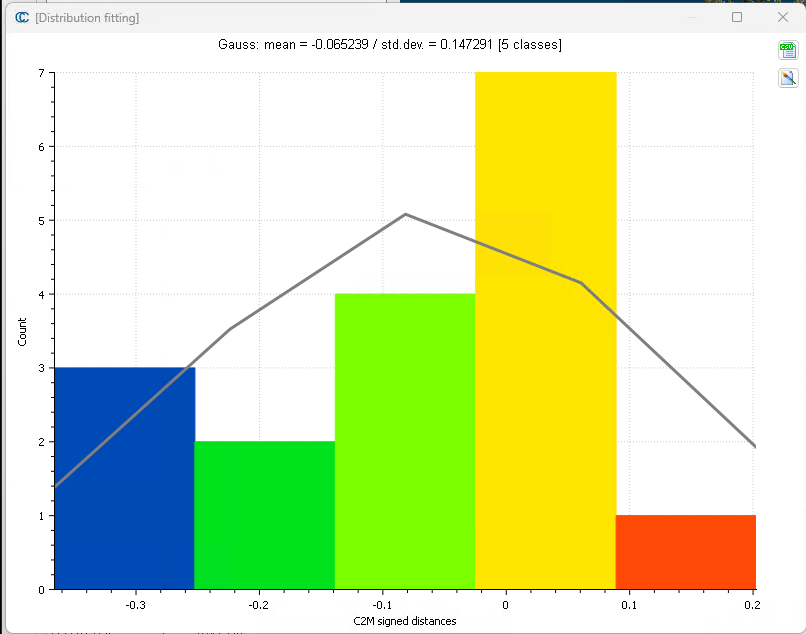The height and width of the screenshot is (634, 806).
Task: Click the -0.1 x-axis tick label
Action: (382, 605)
